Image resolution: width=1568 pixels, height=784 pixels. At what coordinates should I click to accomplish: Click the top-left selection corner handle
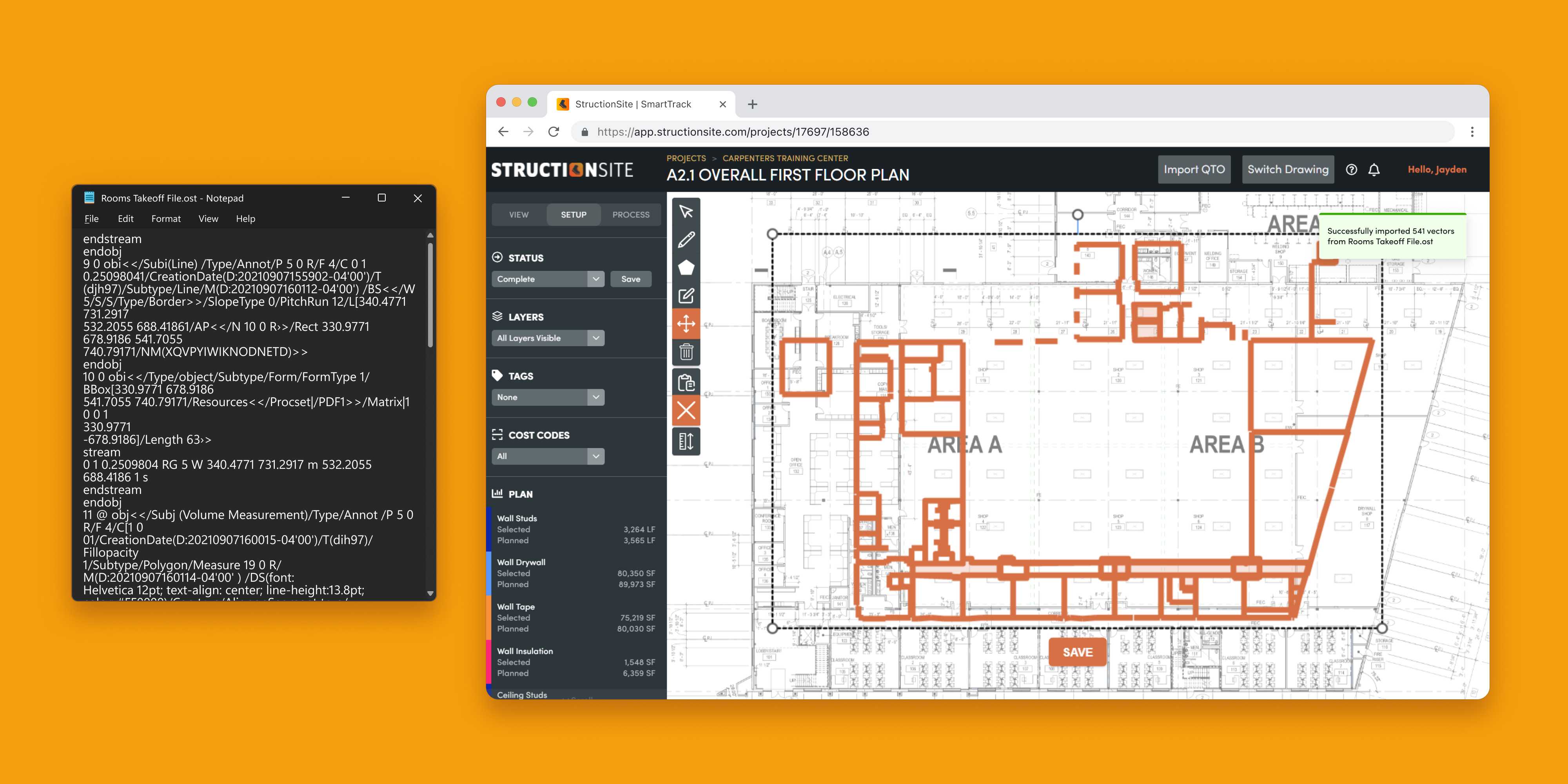[772, 234]
